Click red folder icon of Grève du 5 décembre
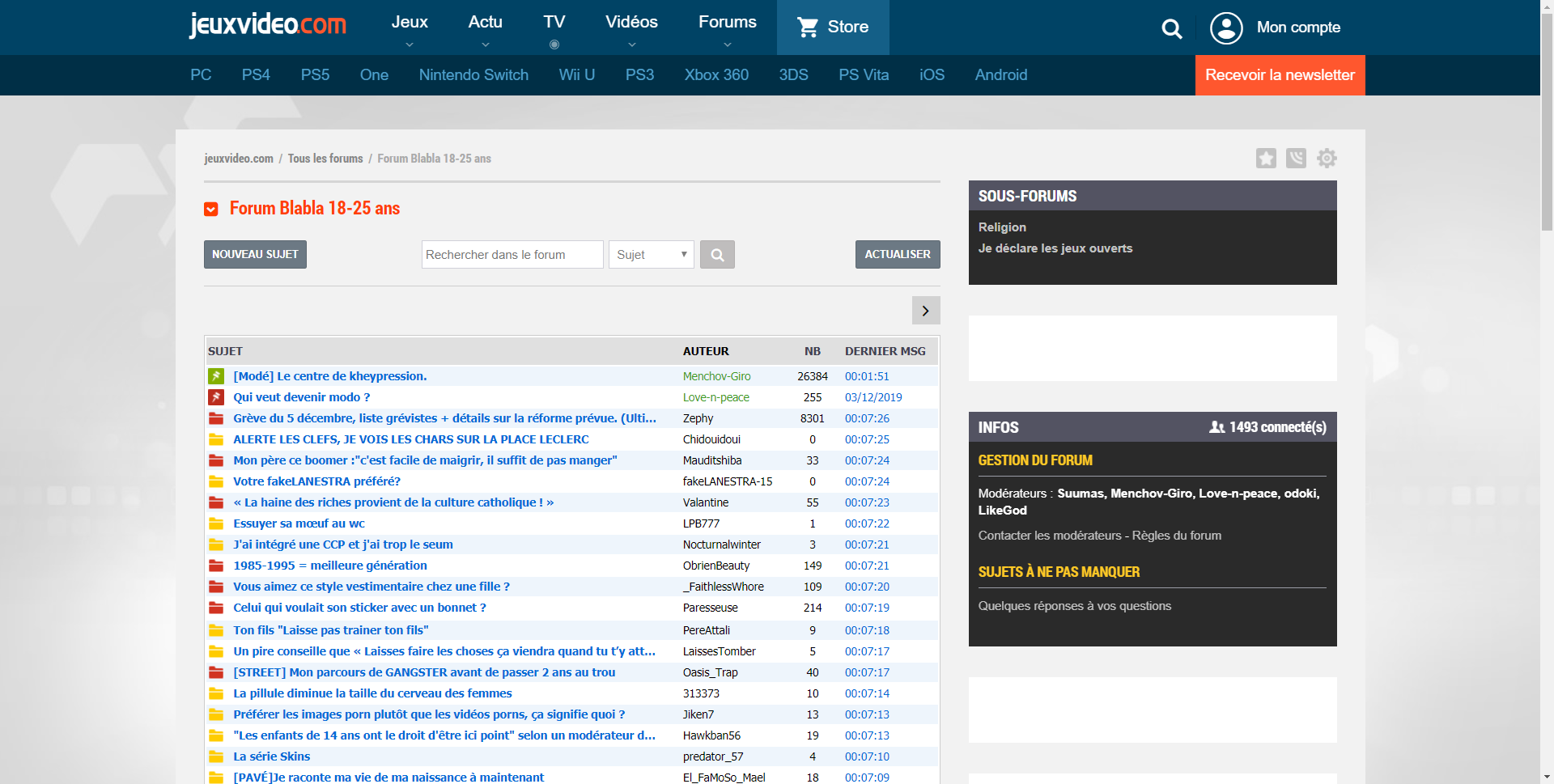The image size is (1554, 784). (216, 418)
